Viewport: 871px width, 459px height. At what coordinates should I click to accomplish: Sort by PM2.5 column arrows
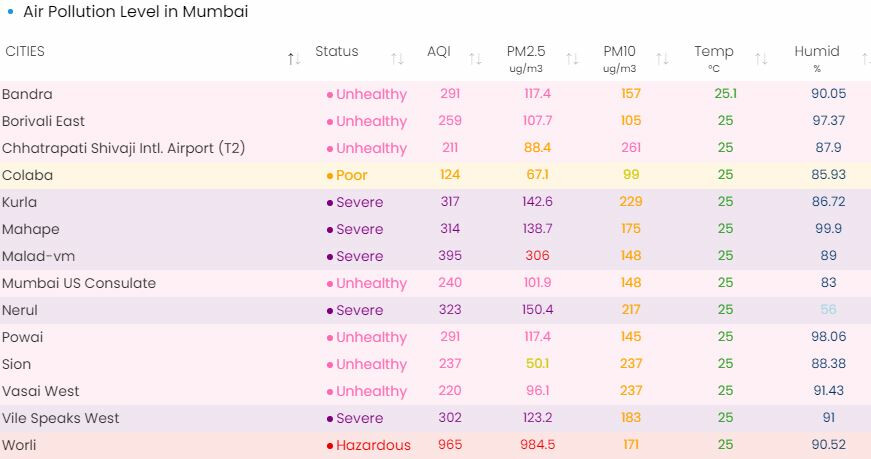(x=572, y=59)
